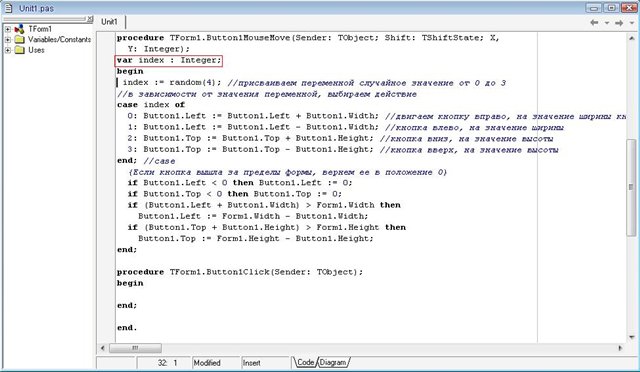Image resolution: width=640 pixels, height=372 pixels.
Task: Expand the Variables/Constants tree node
Action: point(8,40)
